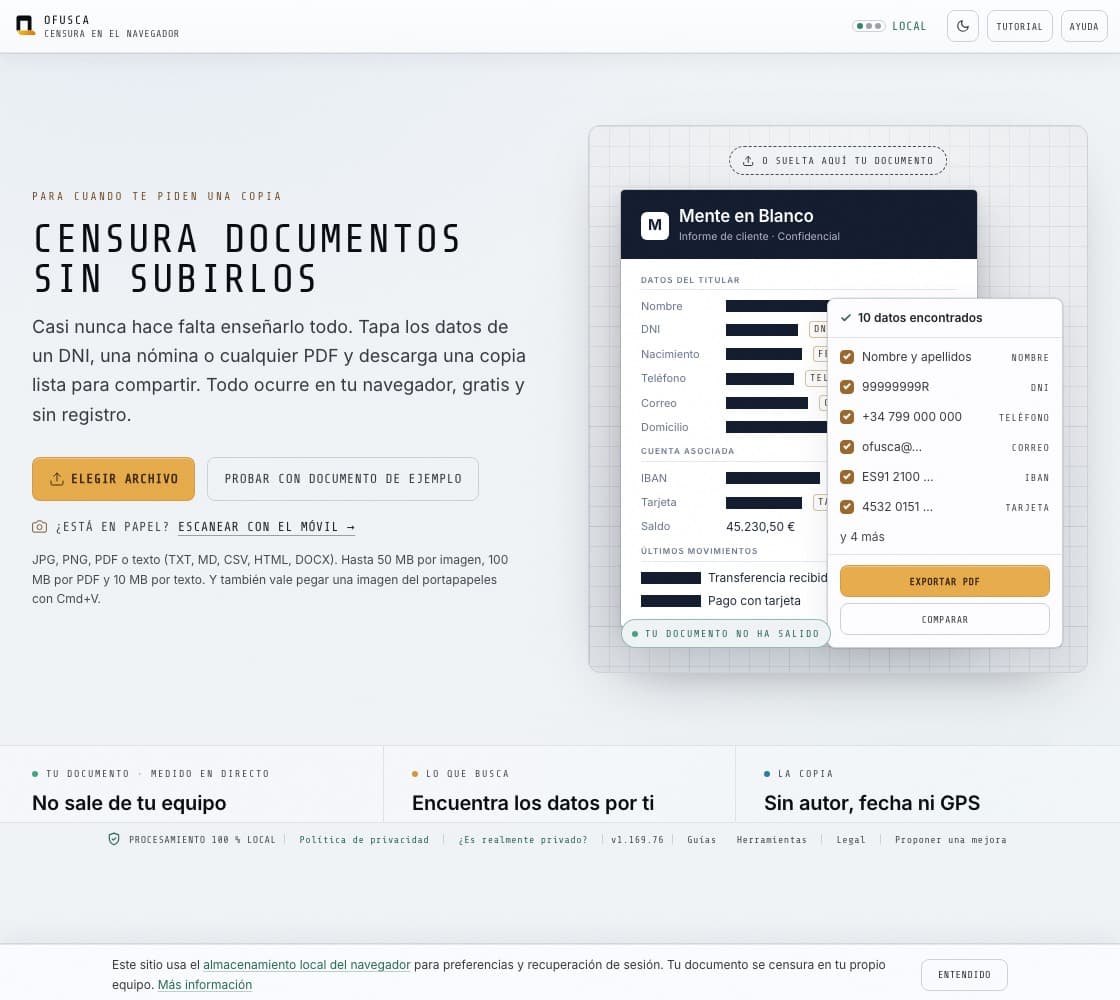The width and height of the screenshot is (1120, 1000).
Task: Click 'Tu documento no ha salido' badge
Action: pos(725,634)
